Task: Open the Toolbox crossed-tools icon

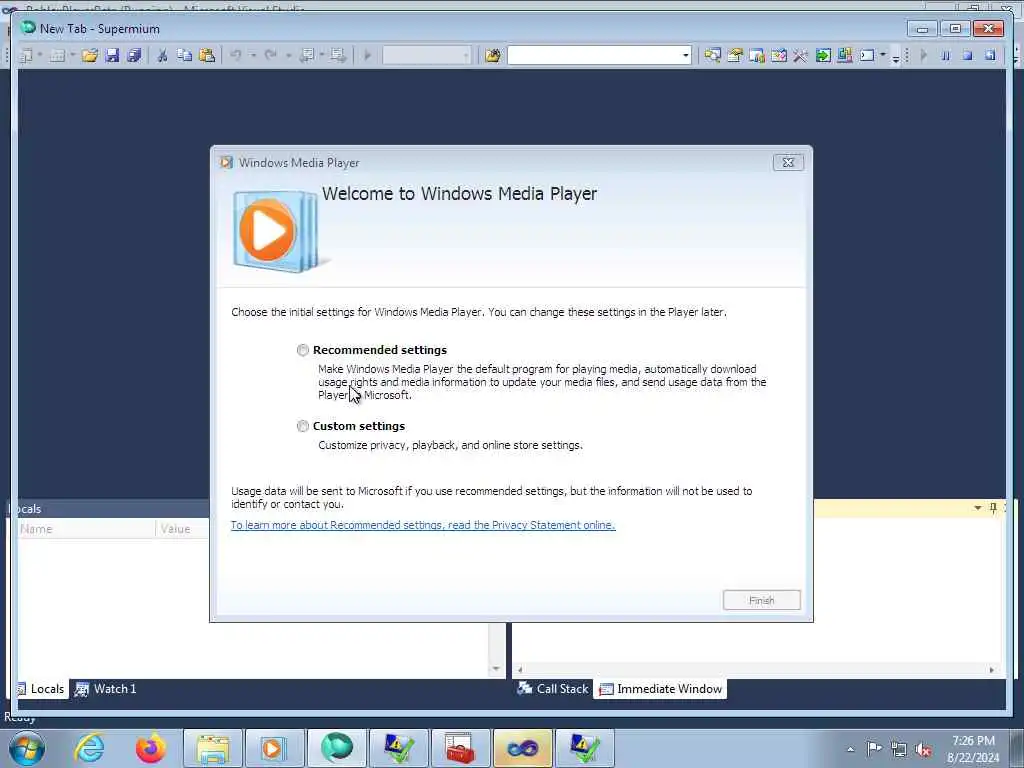Action: tap(801, 56)
